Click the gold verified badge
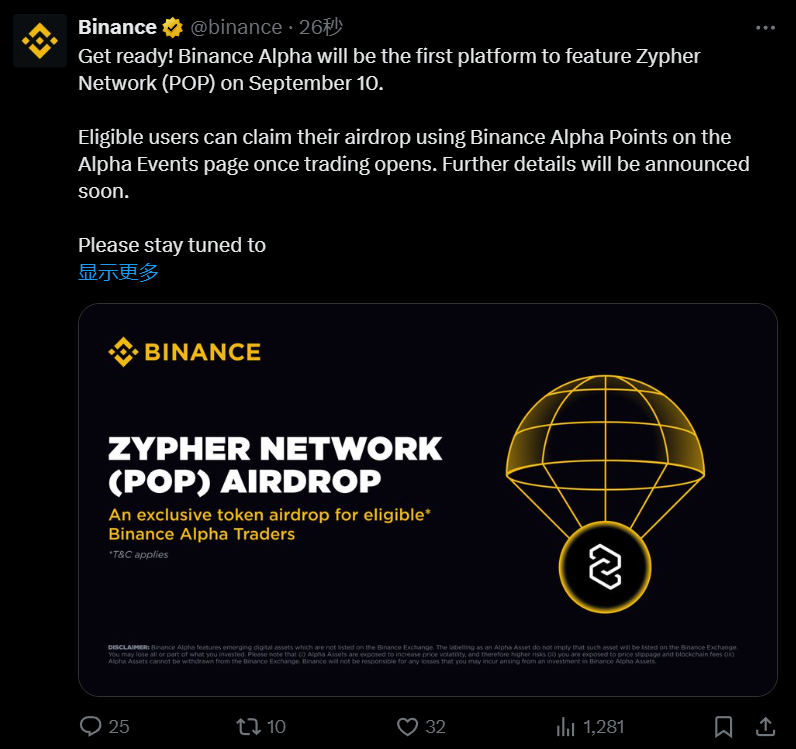Screen dimensions: 796x749 click(173, 27)
